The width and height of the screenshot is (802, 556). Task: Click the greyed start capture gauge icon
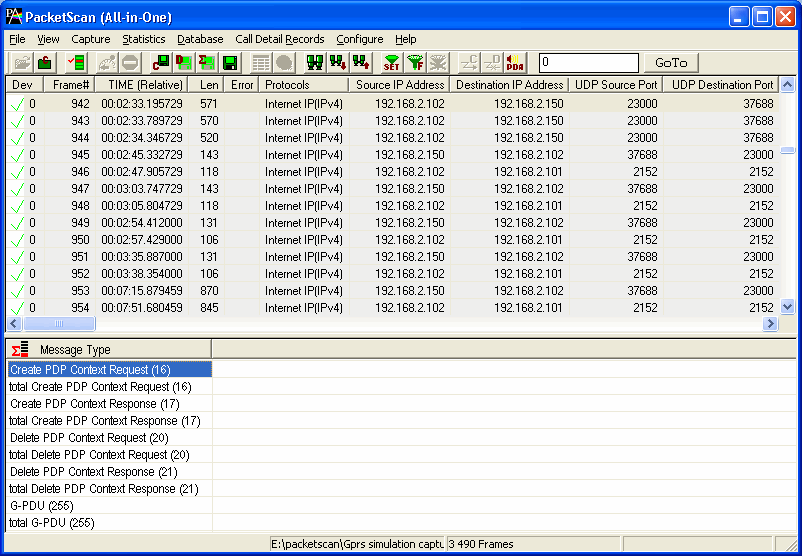click(x=107, y=63)
